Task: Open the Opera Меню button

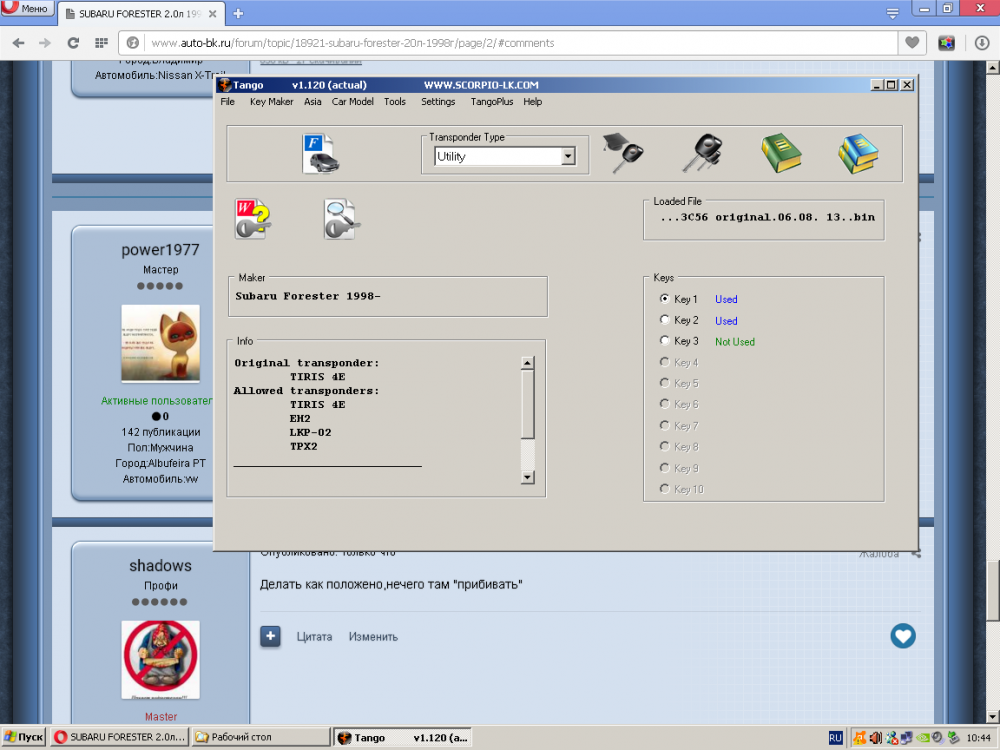Action: coord(26,8)
